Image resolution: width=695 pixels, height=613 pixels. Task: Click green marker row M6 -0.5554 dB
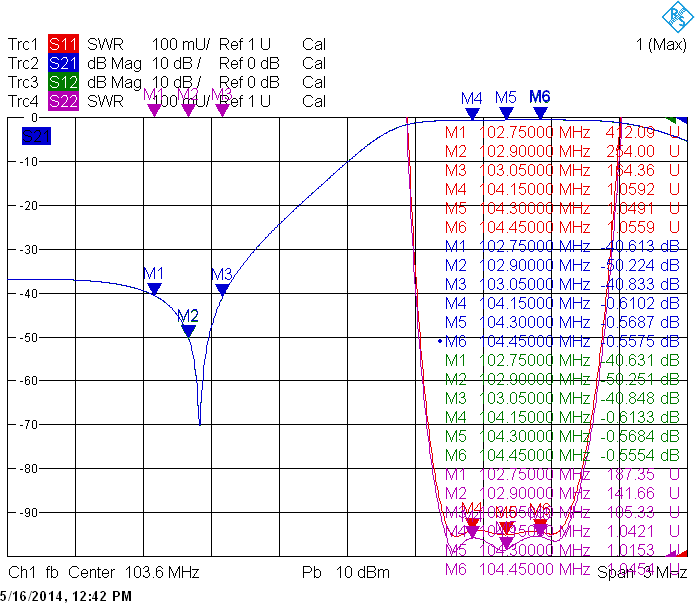[x=562, y=455]
